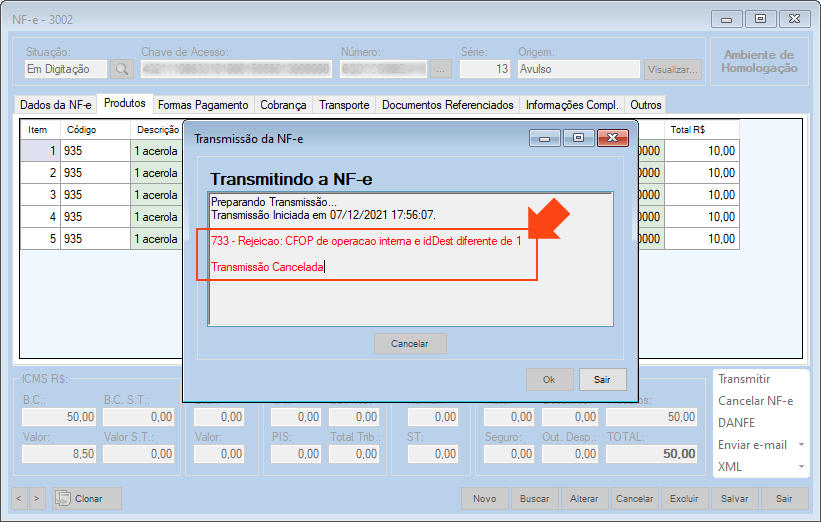Expand the XML dropdown arrow
821x522 pixels.
801,467
